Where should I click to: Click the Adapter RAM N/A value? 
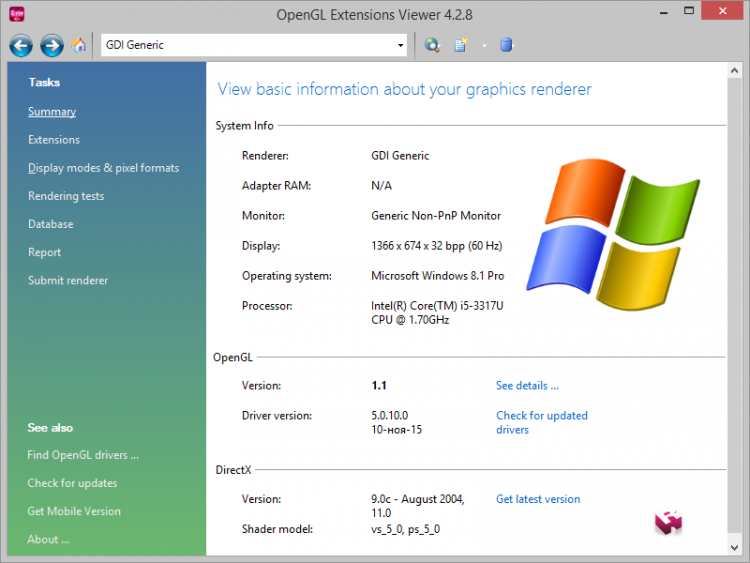(381, 186)
